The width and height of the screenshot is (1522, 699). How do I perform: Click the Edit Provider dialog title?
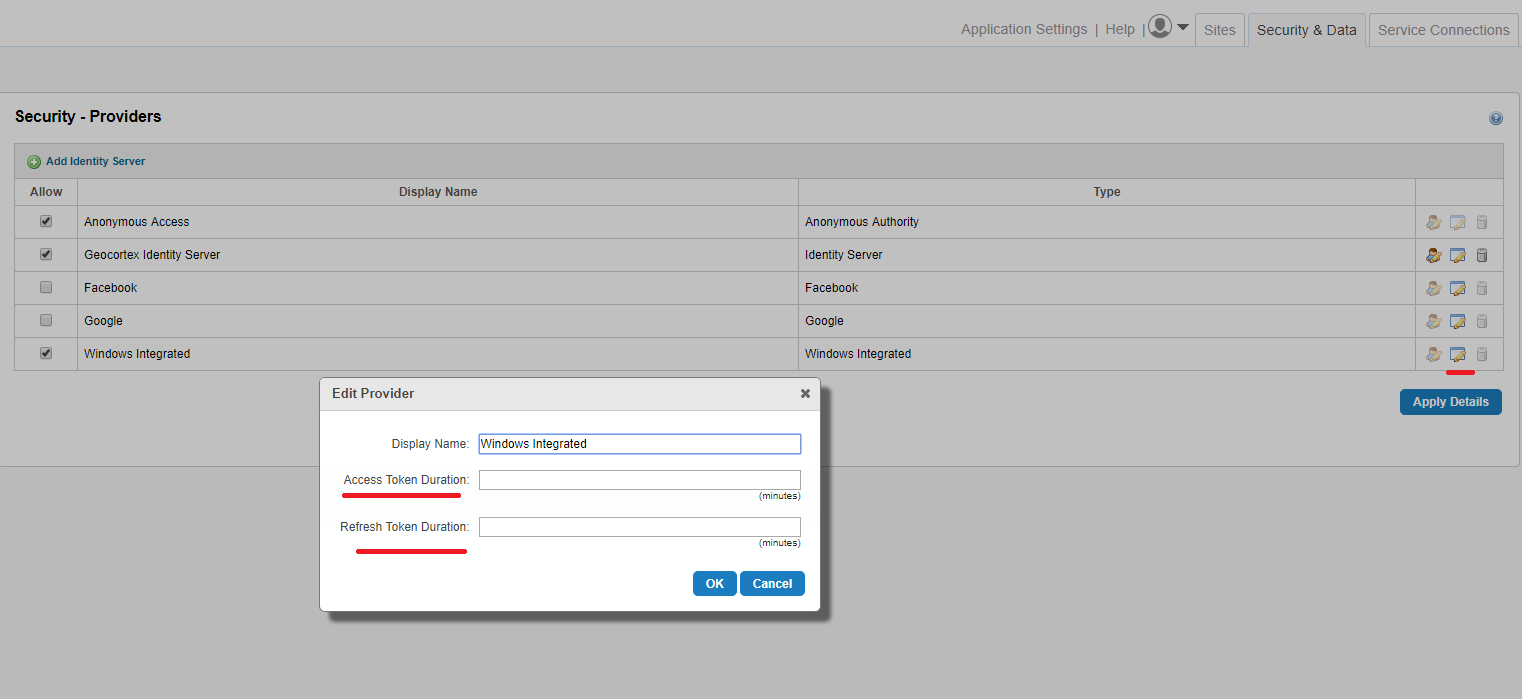pyautogui.click(x=373, y=394)
